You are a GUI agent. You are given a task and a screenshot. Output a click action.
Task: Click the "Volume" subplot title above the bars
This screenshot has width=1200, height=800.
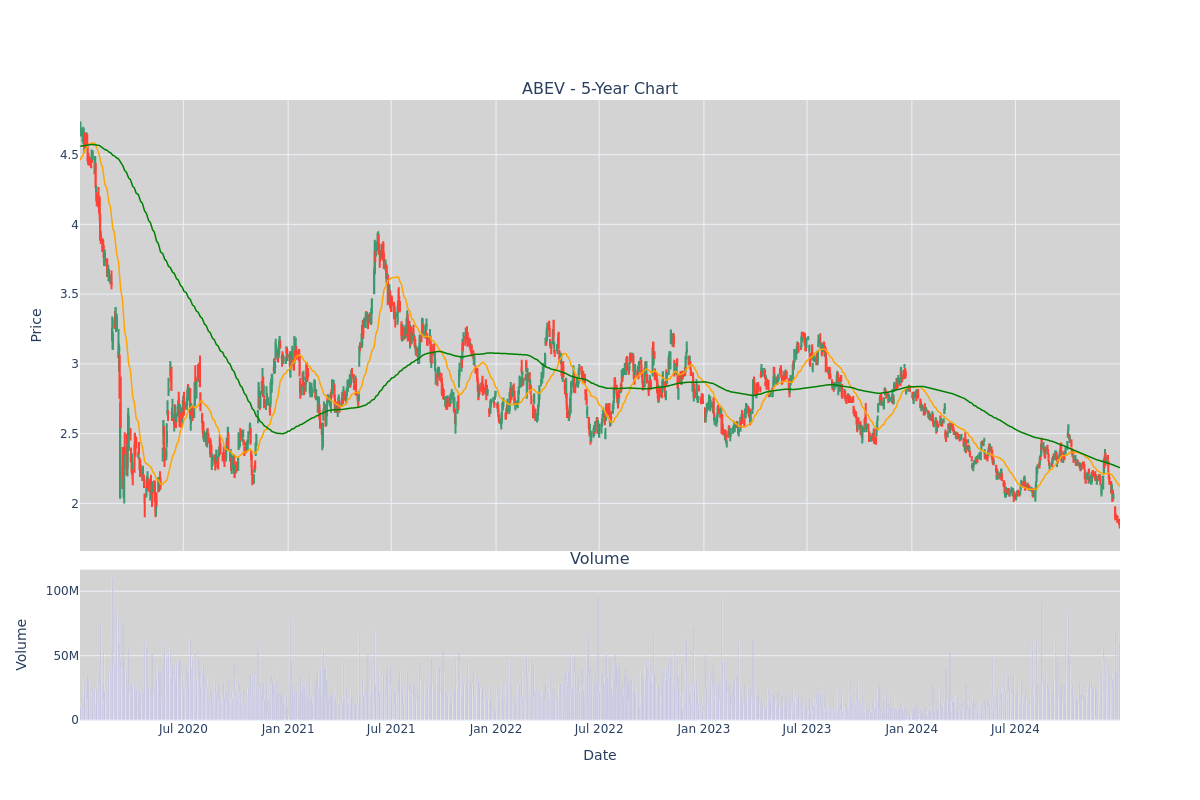point(600,559)
